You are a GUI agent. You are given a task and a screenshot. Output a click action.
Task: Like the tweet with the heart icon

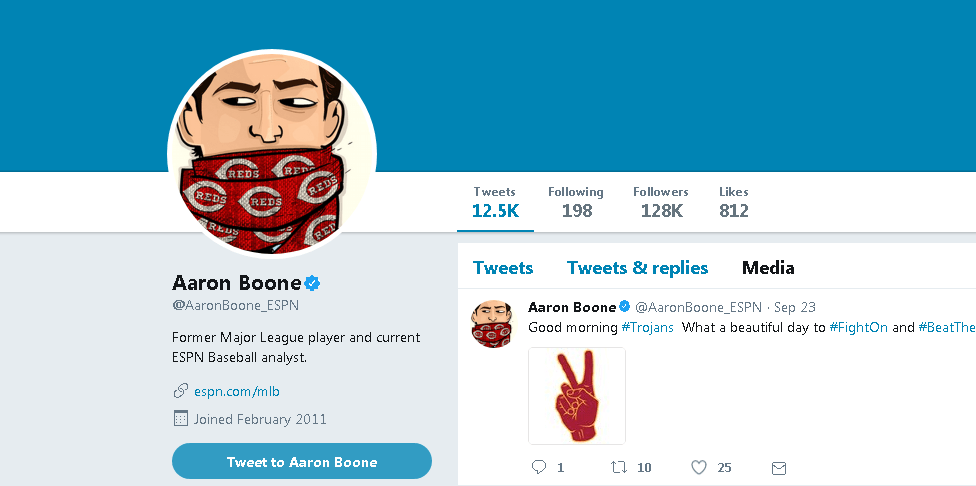(x=699, y=467)
